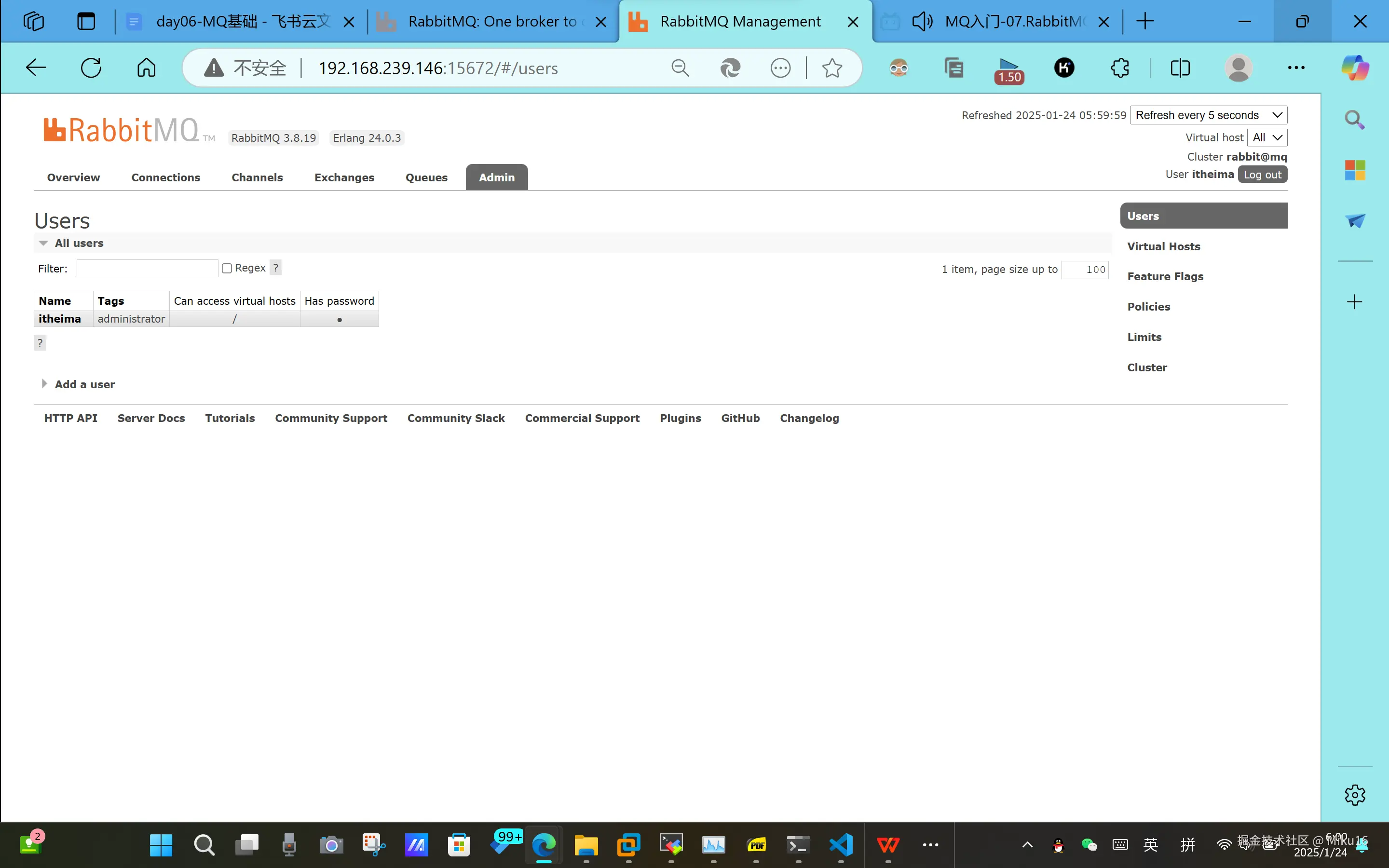The image size is (1389, 868).
Task: Add page to favorites with star icon
Action: (831, 68)
